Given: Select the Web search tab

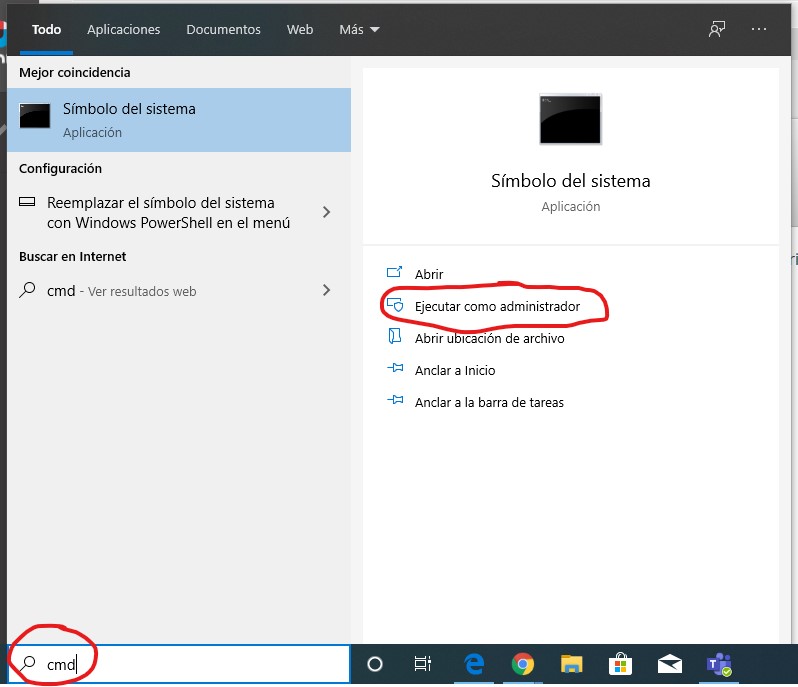Looking at the screenshot, I should click(300, 30).
